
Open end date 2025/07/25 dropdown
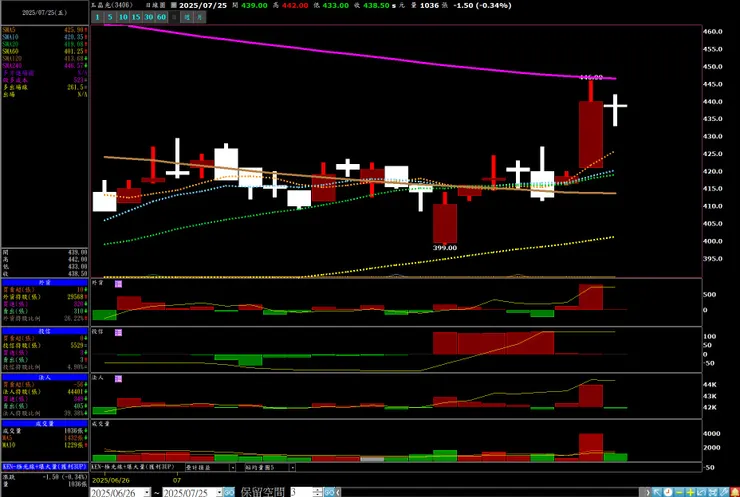click(219, 492)
